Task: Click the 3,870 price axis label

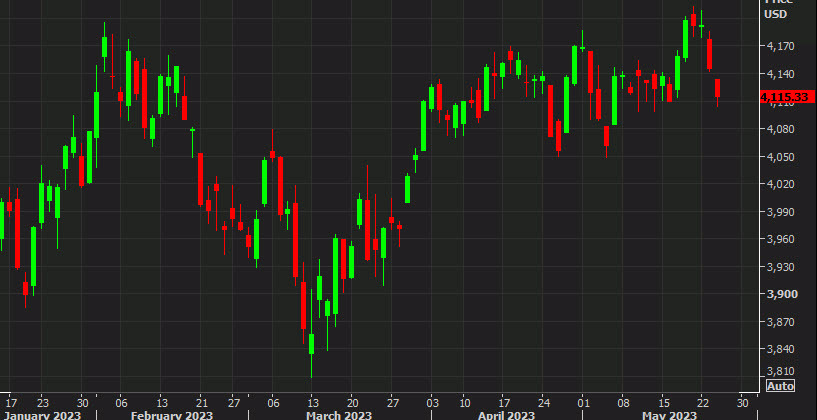Action: [779, 322]
